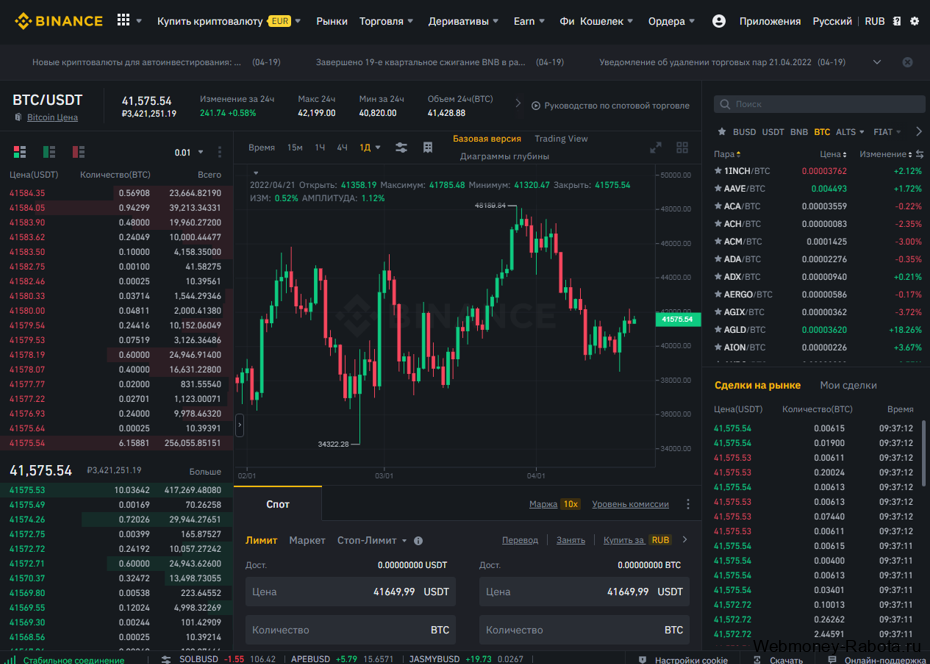Click the chart grid layout icon
Image resolution: width=930 pixels, height=664 pixels.
tap(428, 147)
